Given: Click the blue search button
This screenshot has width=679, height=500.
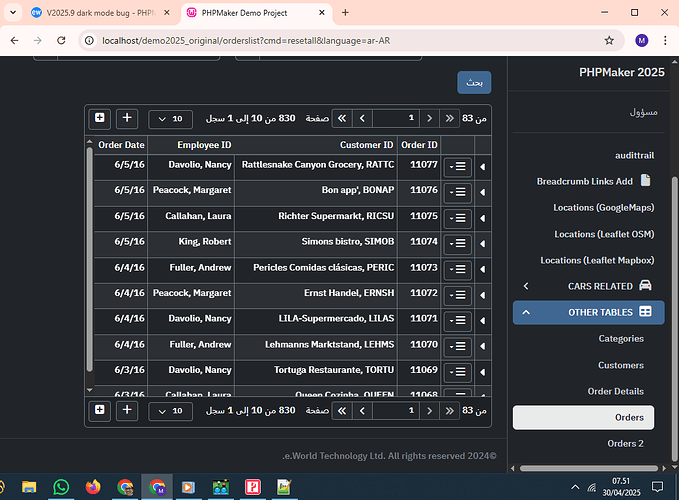Looking at the screenshot, I should (x=474, y=83).
